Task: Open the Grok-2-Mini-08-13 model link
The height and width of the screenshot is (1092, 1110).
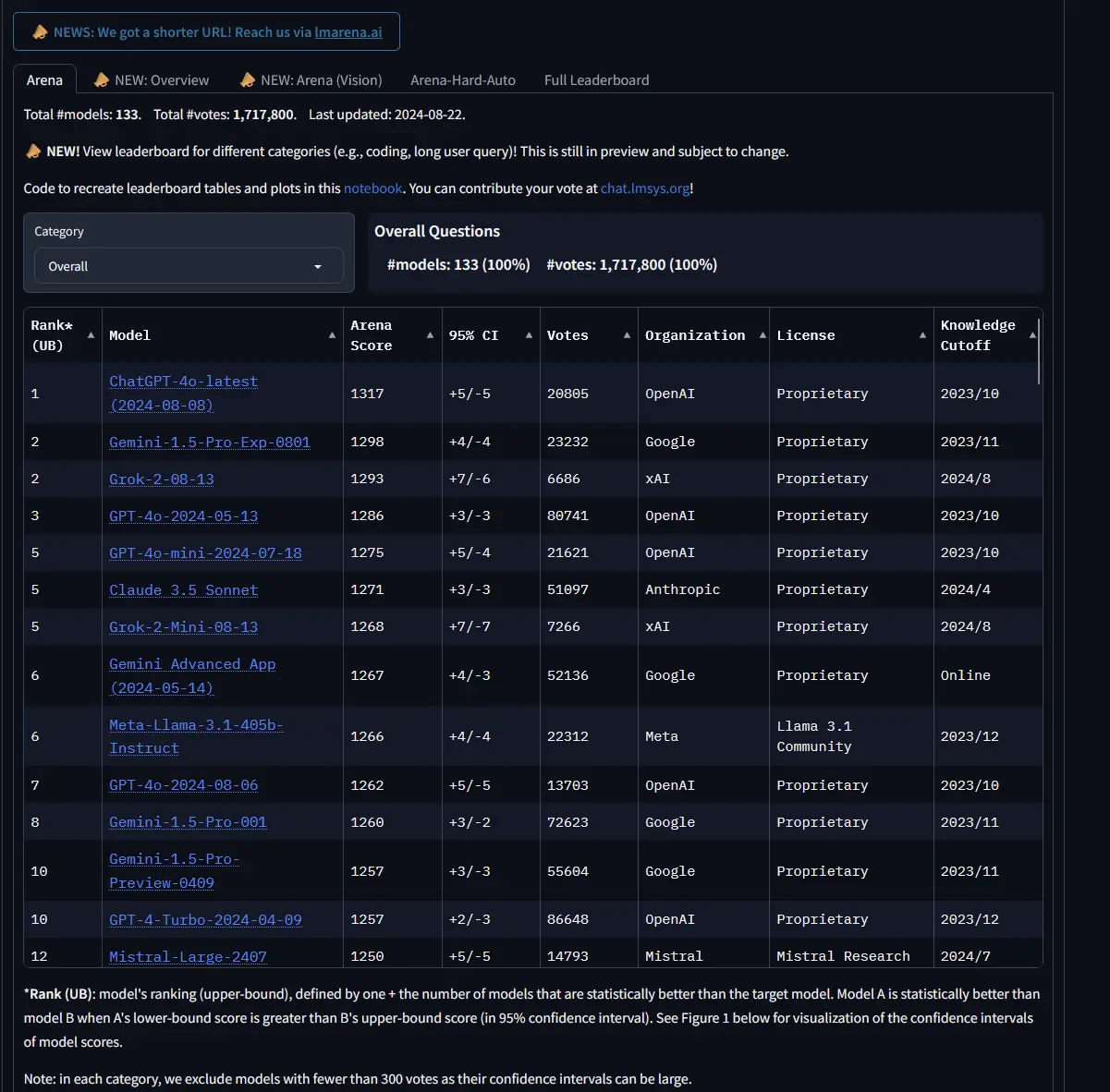Action: coord(184,627)
